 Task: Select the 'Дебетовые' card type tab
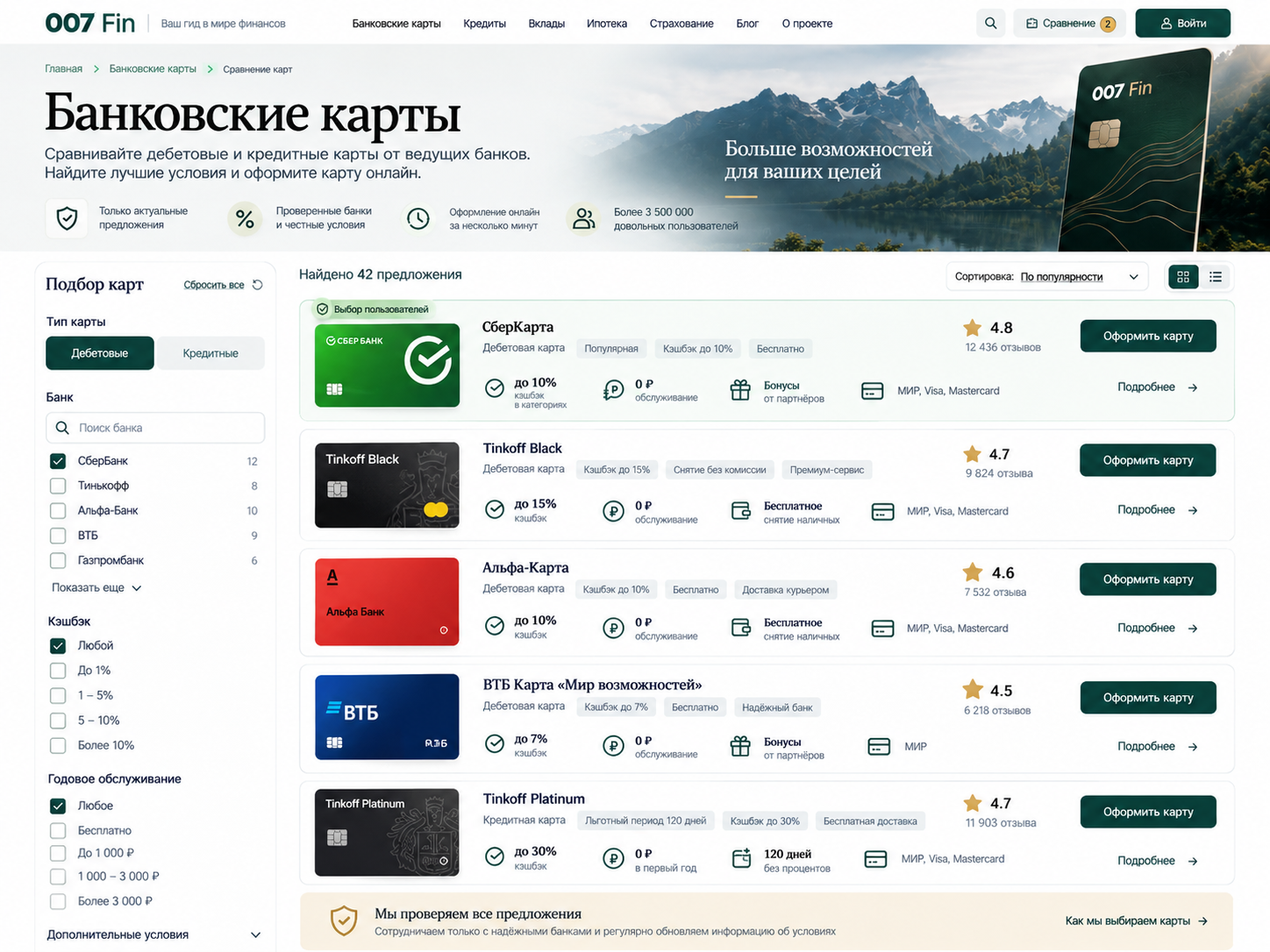click(100, 353)
